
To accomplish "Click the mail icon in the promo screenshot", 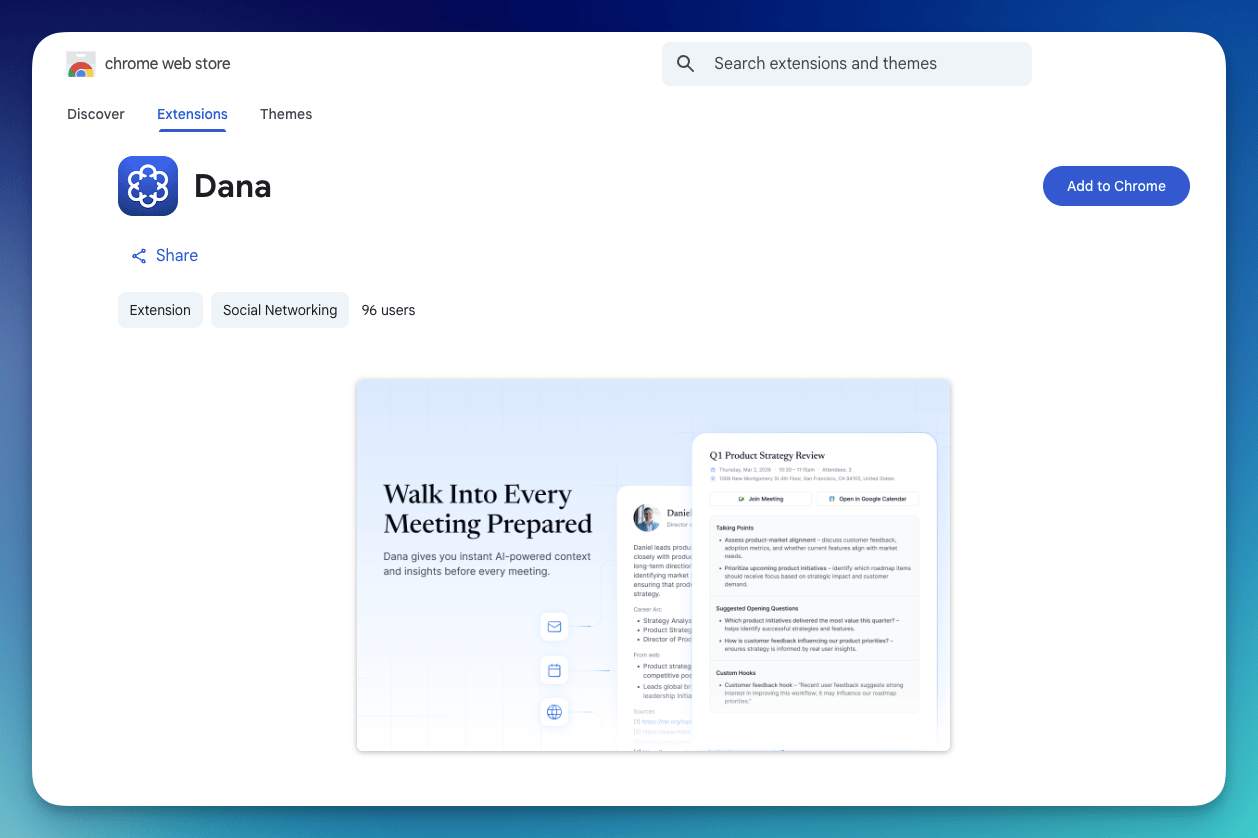I will [554, 627].
